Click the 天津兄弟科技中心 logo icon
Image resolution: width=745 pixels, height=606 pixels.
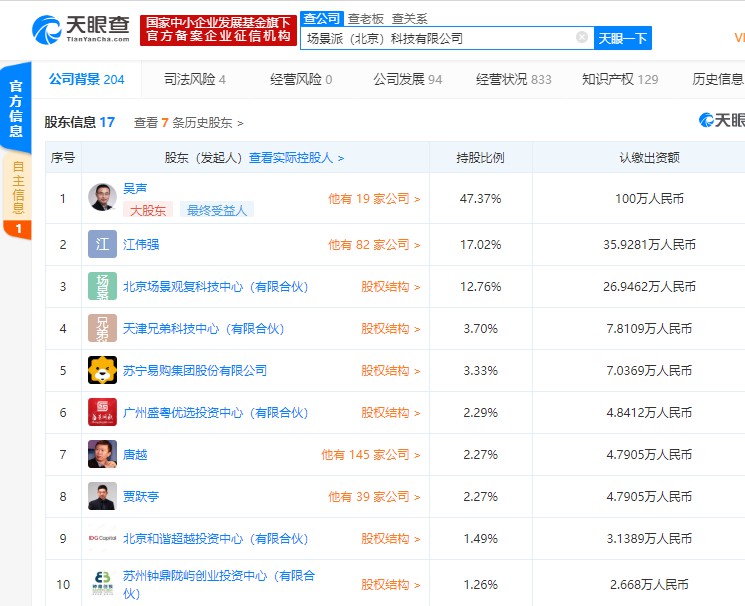point(102,327)
